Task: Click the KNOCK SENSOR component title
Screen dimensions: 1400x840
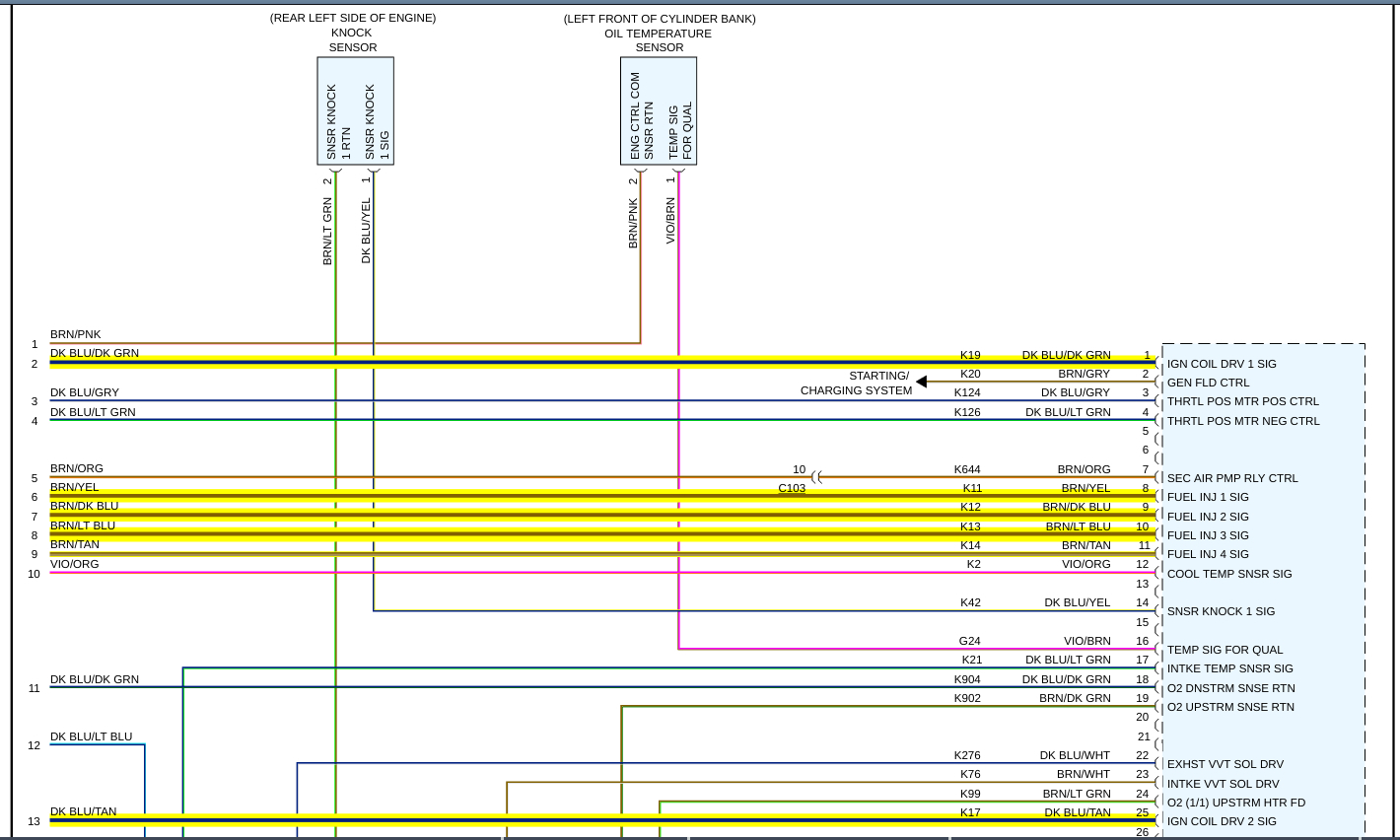Action: pos(353,40)
